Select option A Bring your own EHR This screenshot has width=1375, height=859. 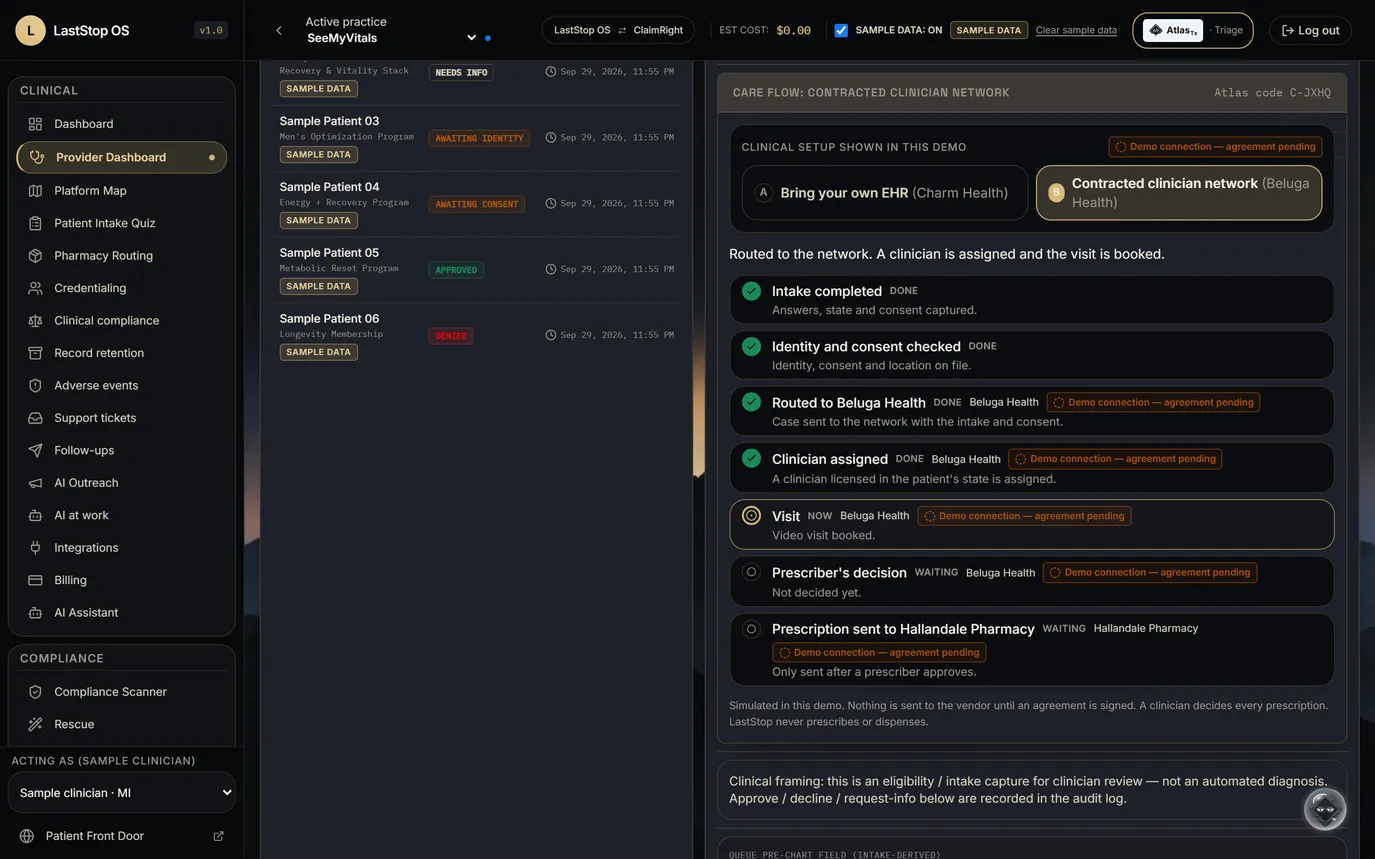(x=885, y=193)
